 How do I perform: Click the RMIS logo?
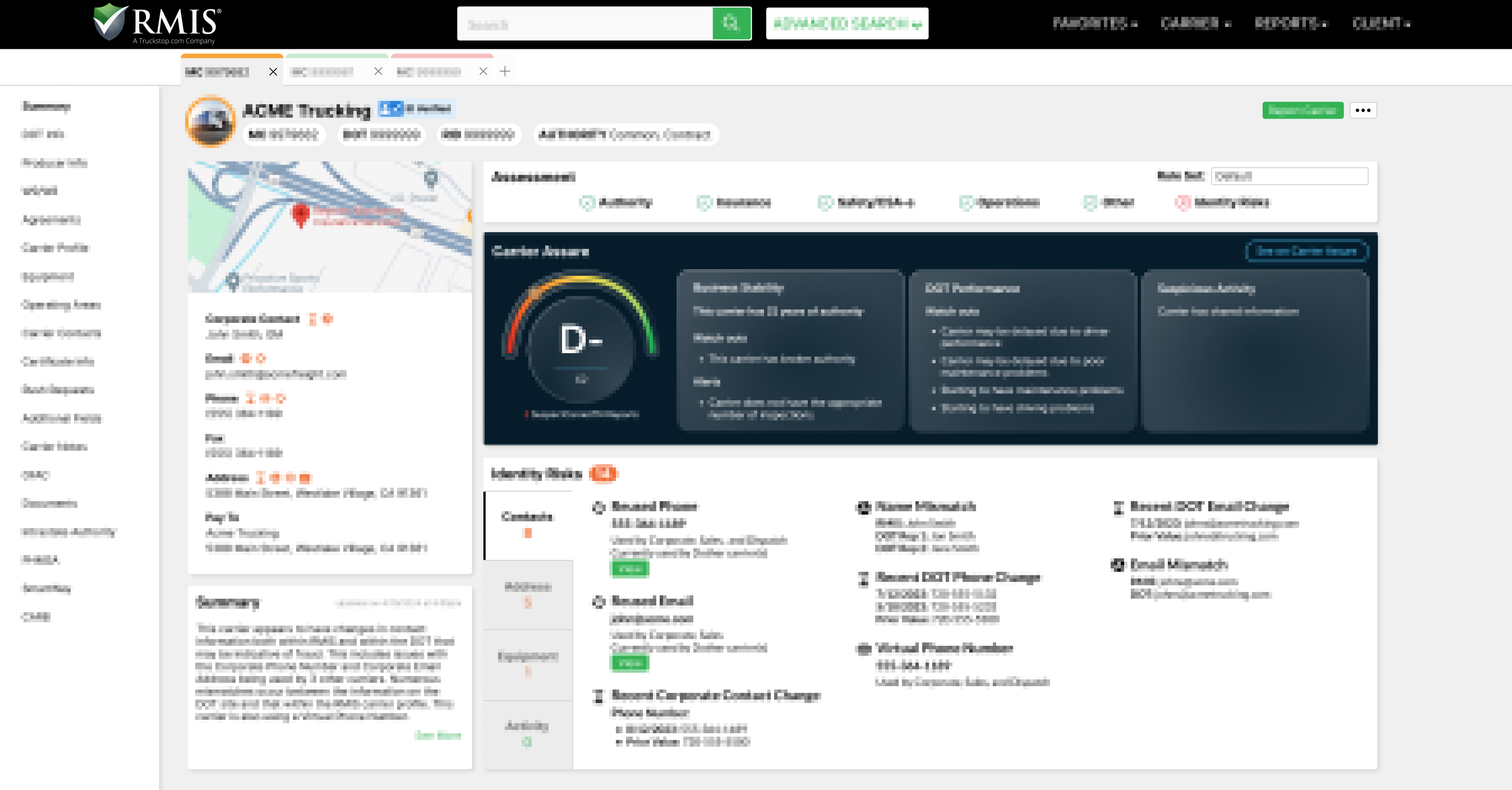[x=157, y=24]
